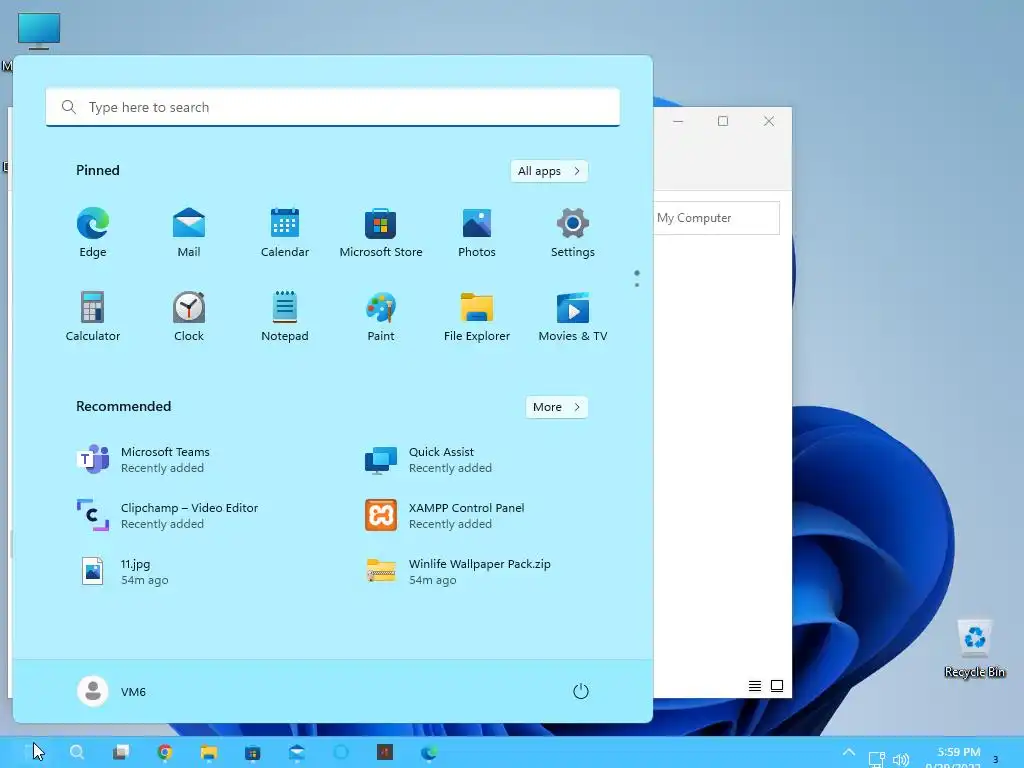Click the power button icon
Image resolution: width=1024 pixels, height=768 pixels.
click(581, 692)
